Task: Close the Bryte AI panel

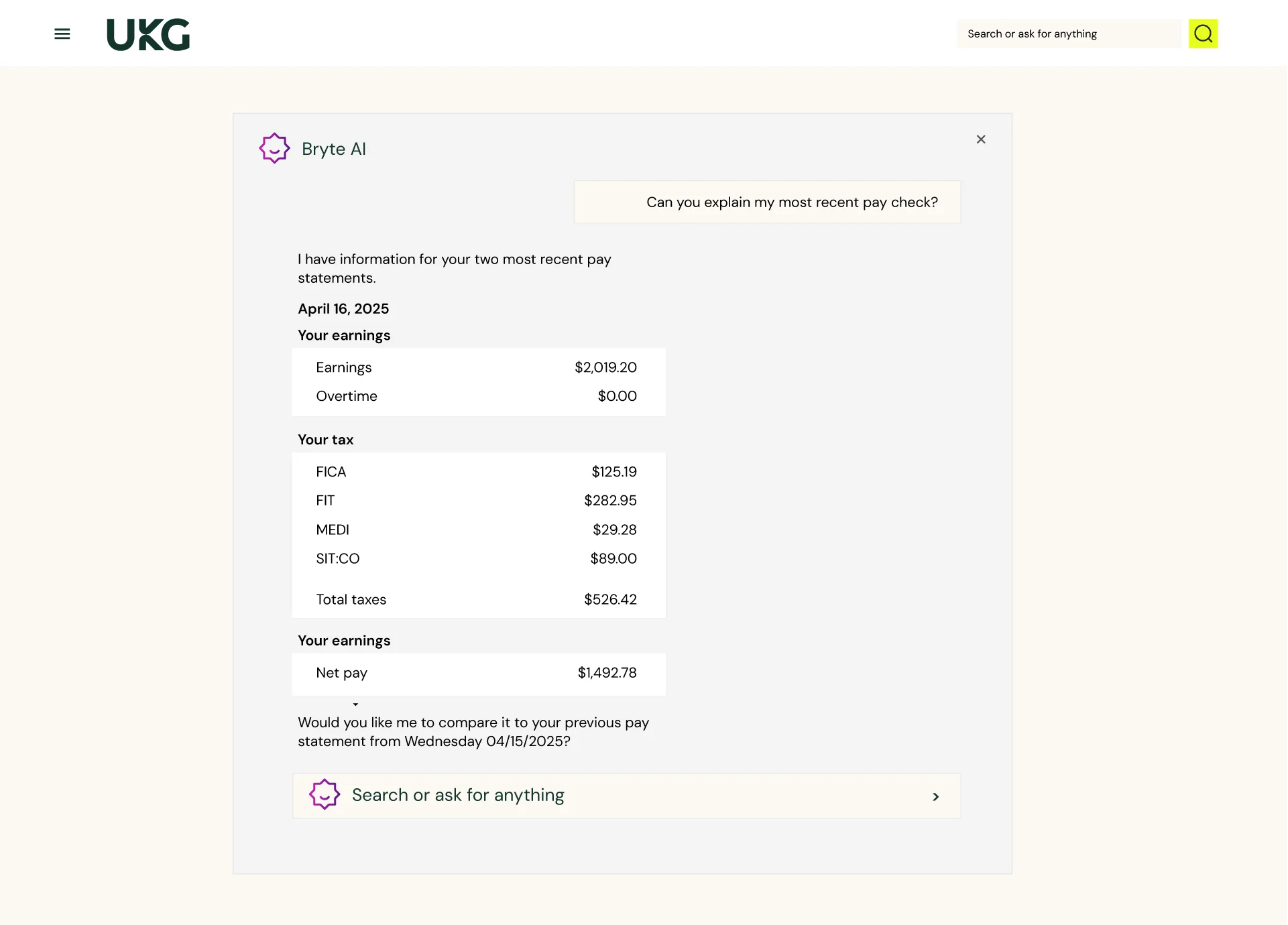Action: (x=981, y=139)
